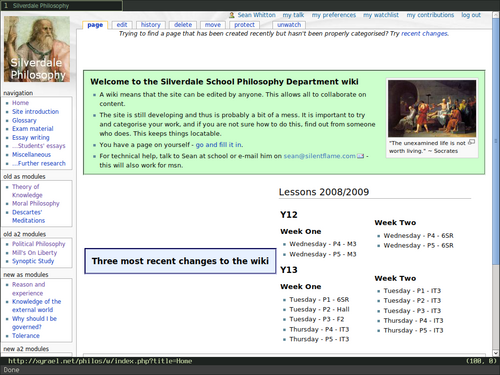Open Reason and experience module link
Viewport: 500px width, 375px height.
click(28, 289)
